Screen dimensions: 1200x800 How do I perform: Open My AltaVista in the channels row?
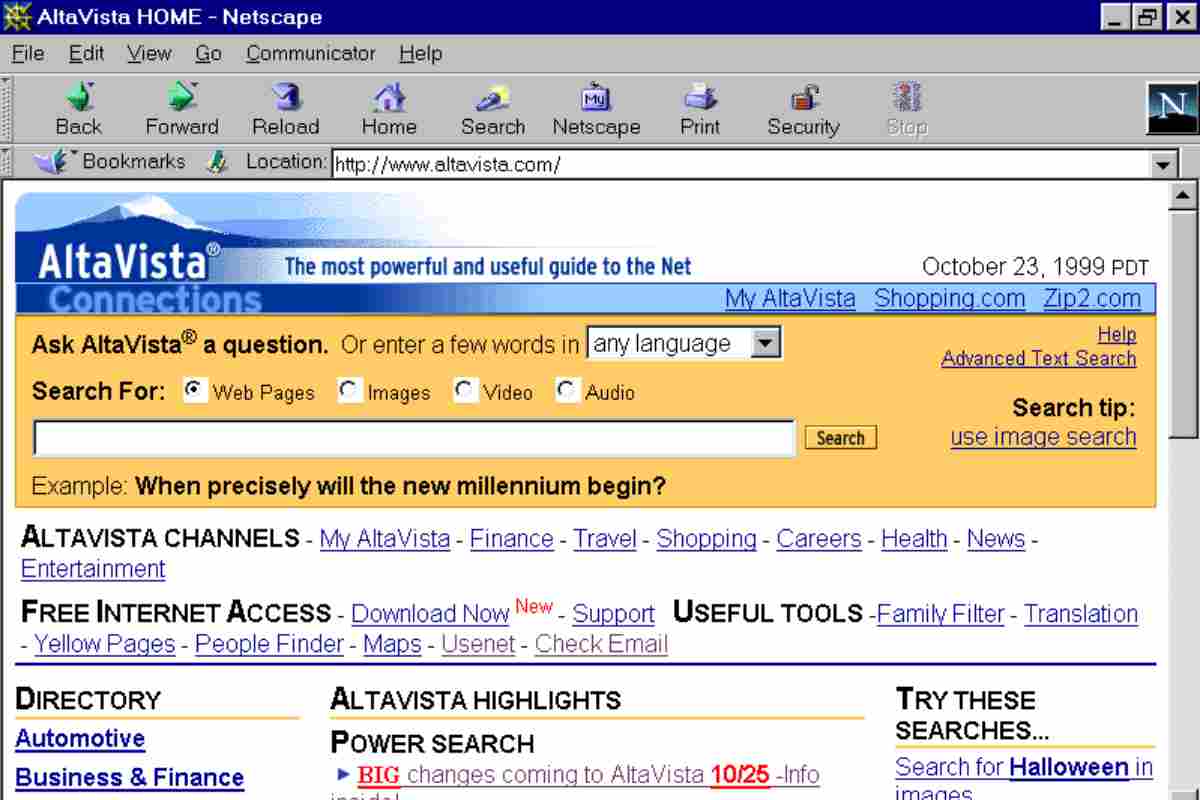pyautogui.click(x=385, y=538)
